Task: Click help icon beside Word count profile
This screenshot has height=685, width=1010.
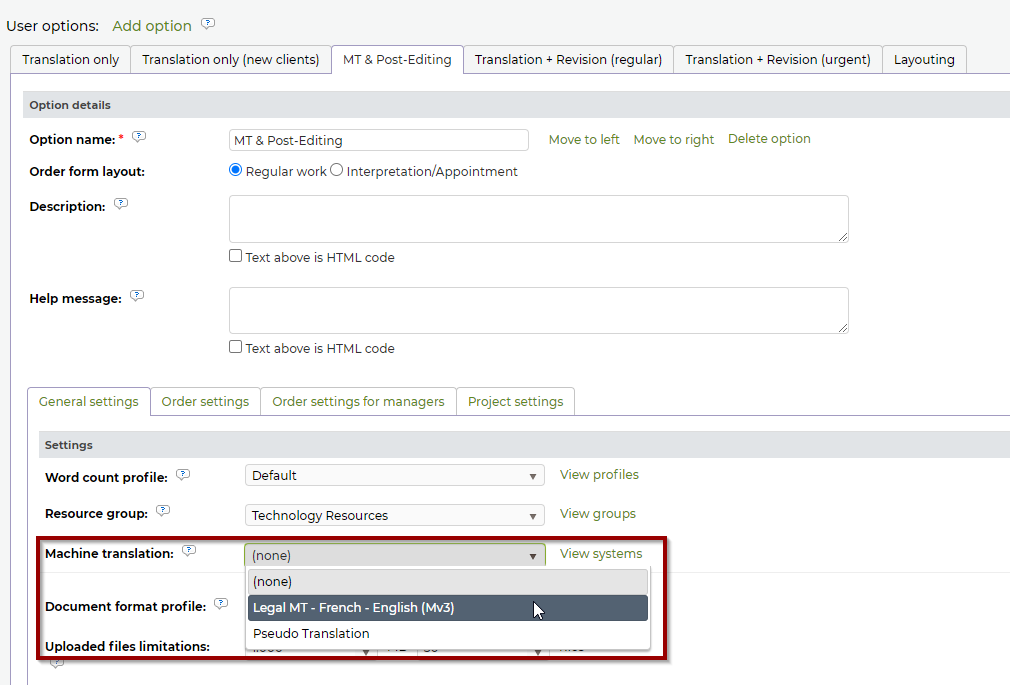Action: pyautogui.click(x=183, y=475)
